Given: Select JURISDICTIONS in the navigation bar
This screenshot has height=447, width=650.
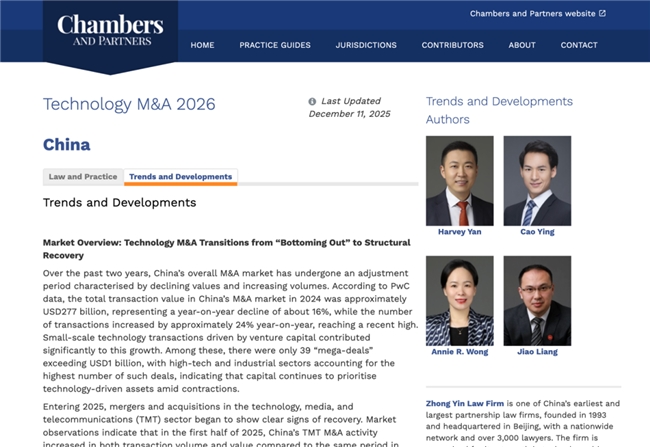Looking at the screenshot, I should [x=366, y=45].
